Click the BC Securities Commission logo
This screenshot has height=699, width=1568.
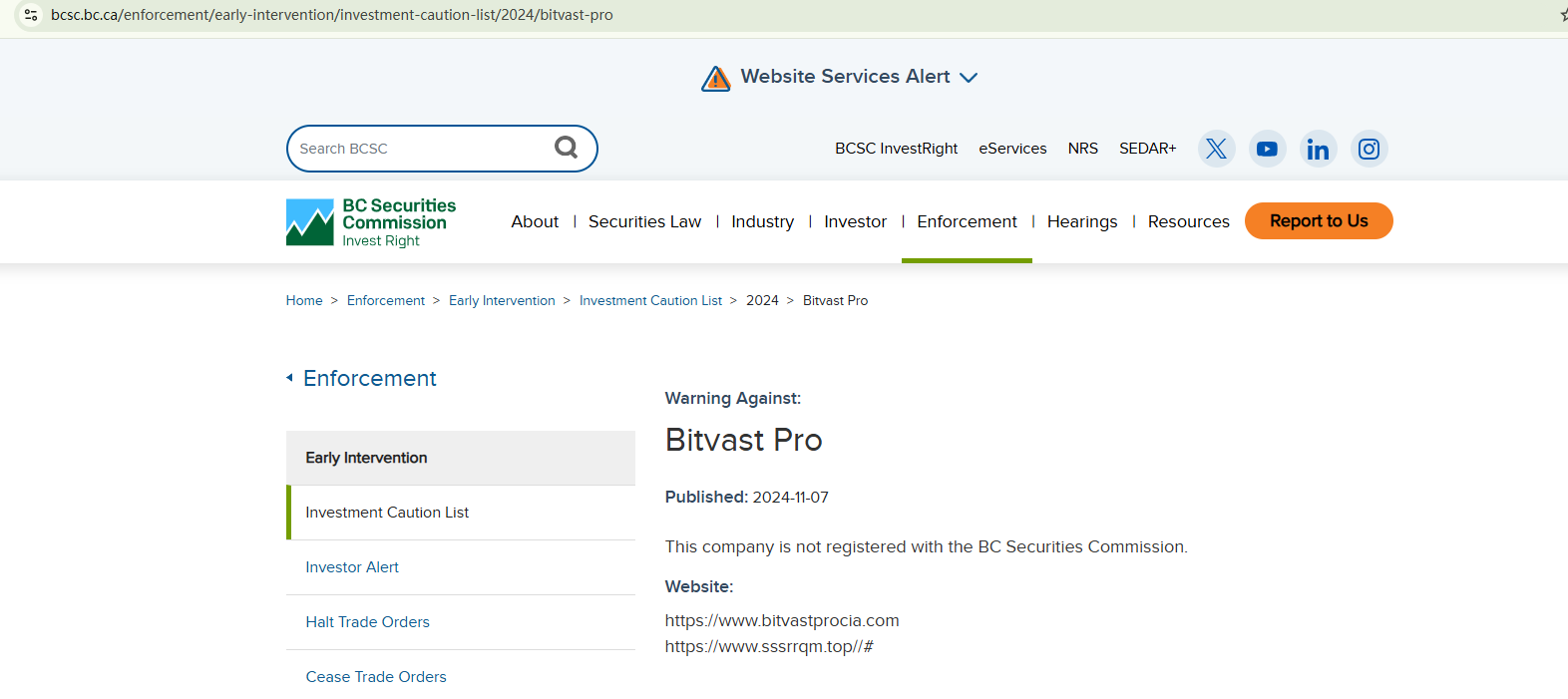(x=371, y=221)
